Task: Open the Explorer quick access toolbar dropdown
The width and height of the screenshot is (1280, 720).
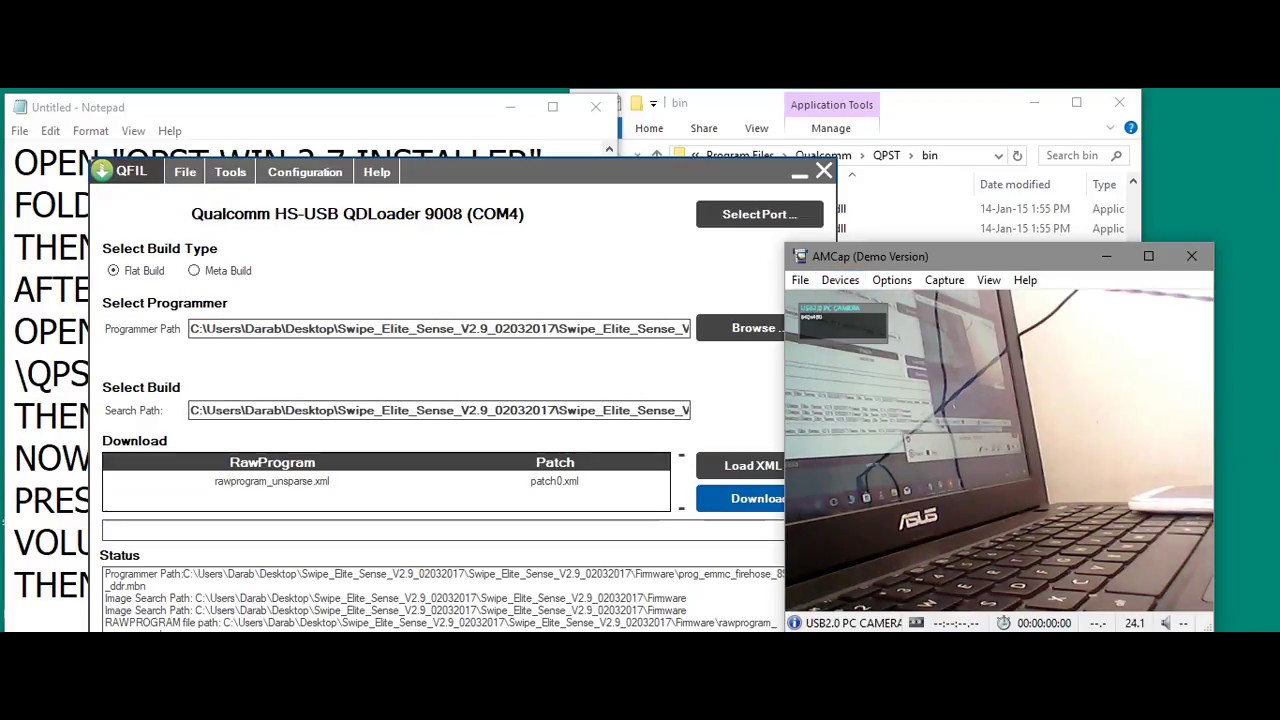Action: 653,103
